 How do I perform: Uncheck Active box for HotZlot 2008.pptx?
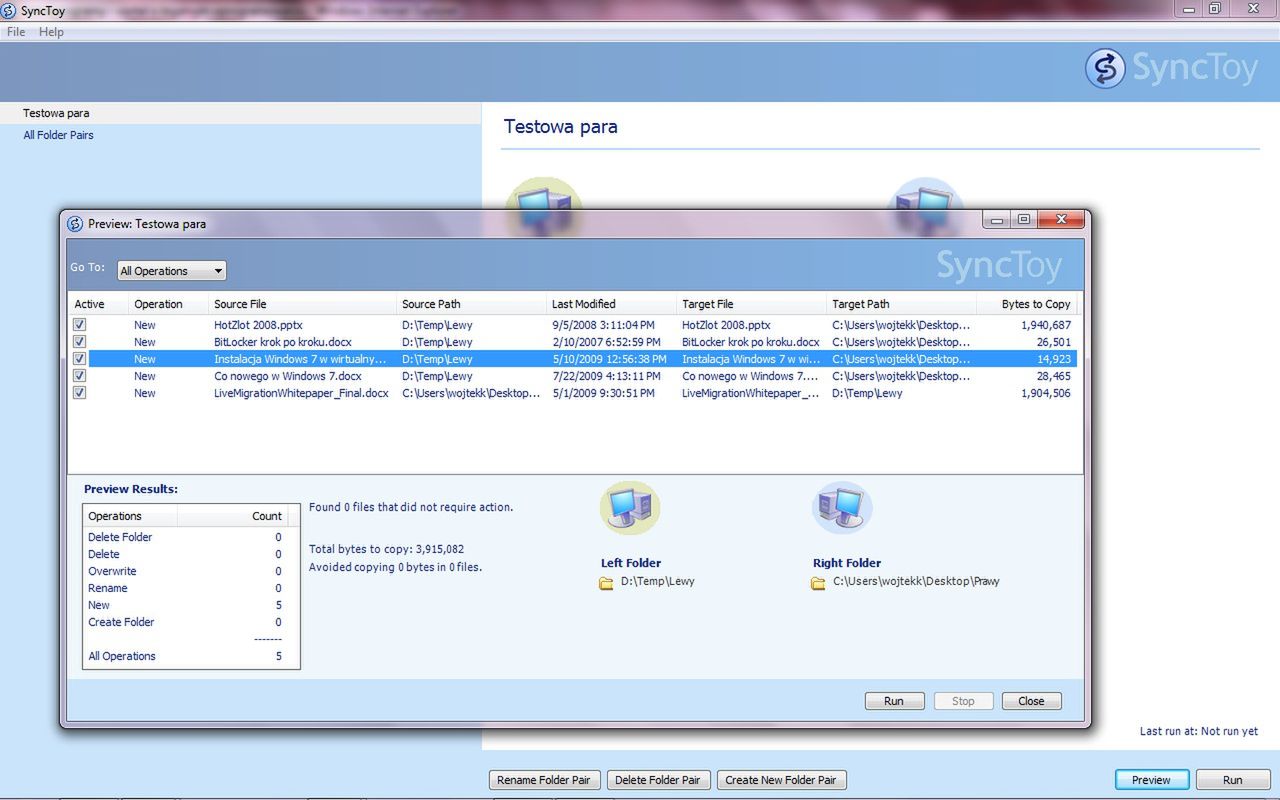pos(79,325)
